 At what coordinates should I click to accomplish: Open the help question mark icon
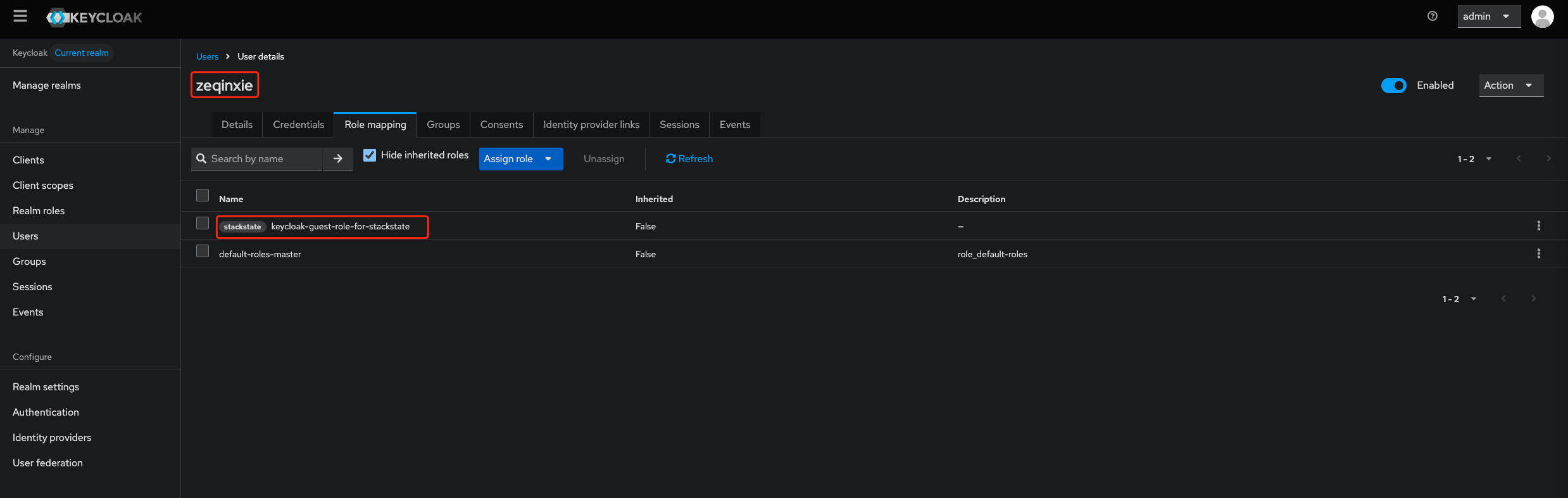[1433, 16]
